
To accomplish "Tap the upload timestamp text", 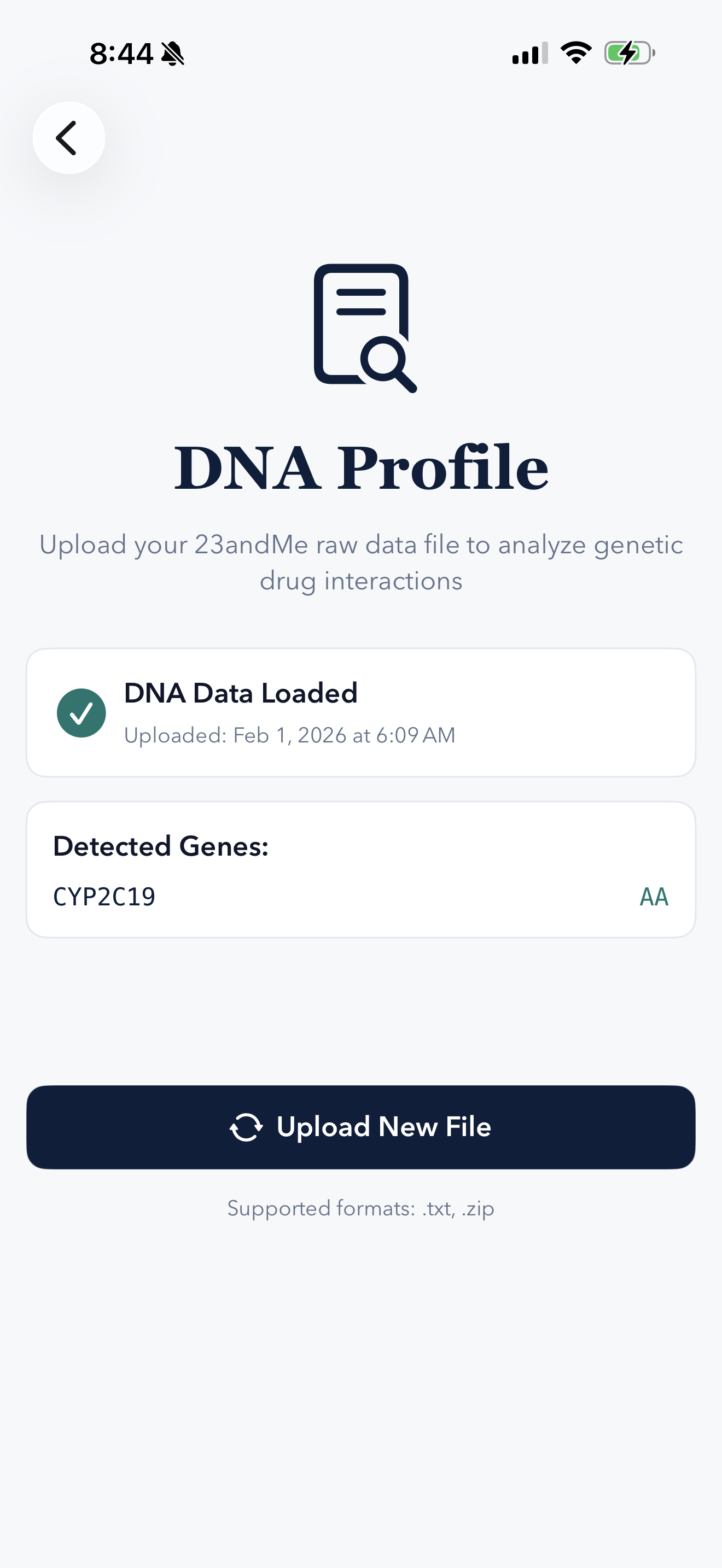I will pos(289,735).
